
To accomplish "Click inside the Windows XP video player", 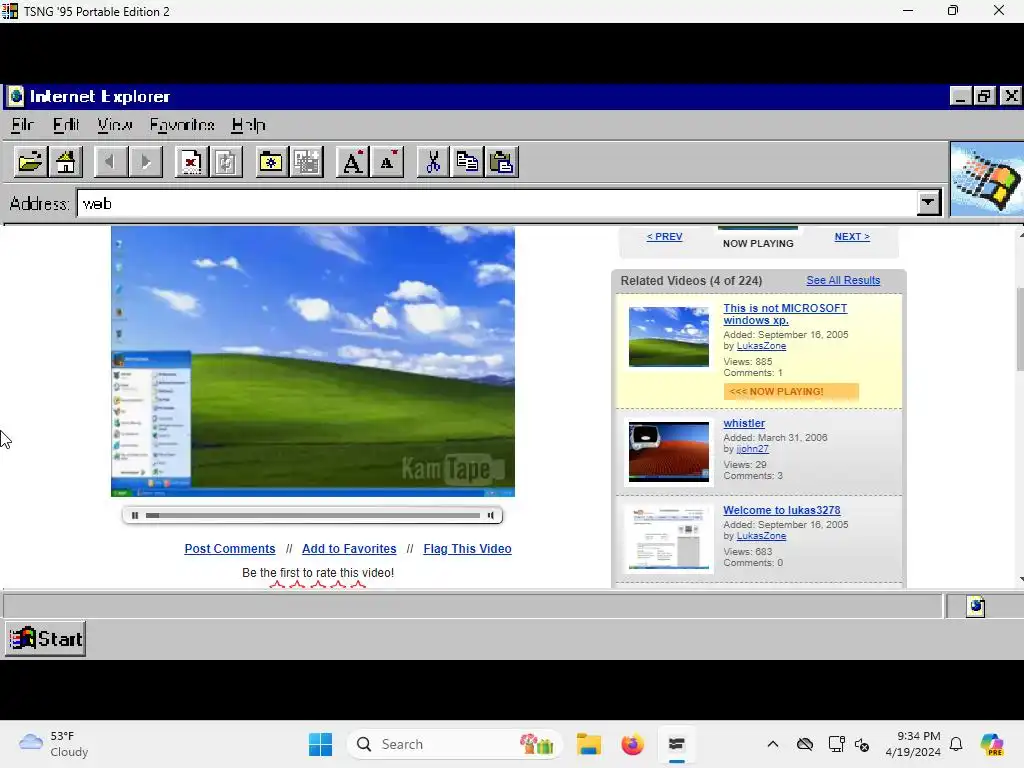I will tap(313, 361).
